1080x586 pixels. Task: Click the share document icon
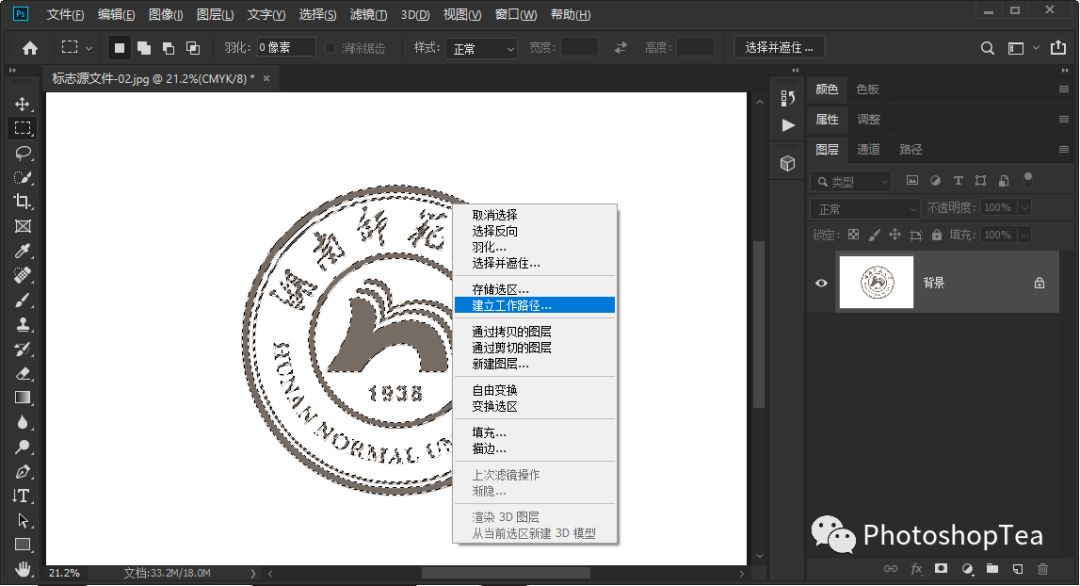pyautogui.click(x=1058, y=48)
